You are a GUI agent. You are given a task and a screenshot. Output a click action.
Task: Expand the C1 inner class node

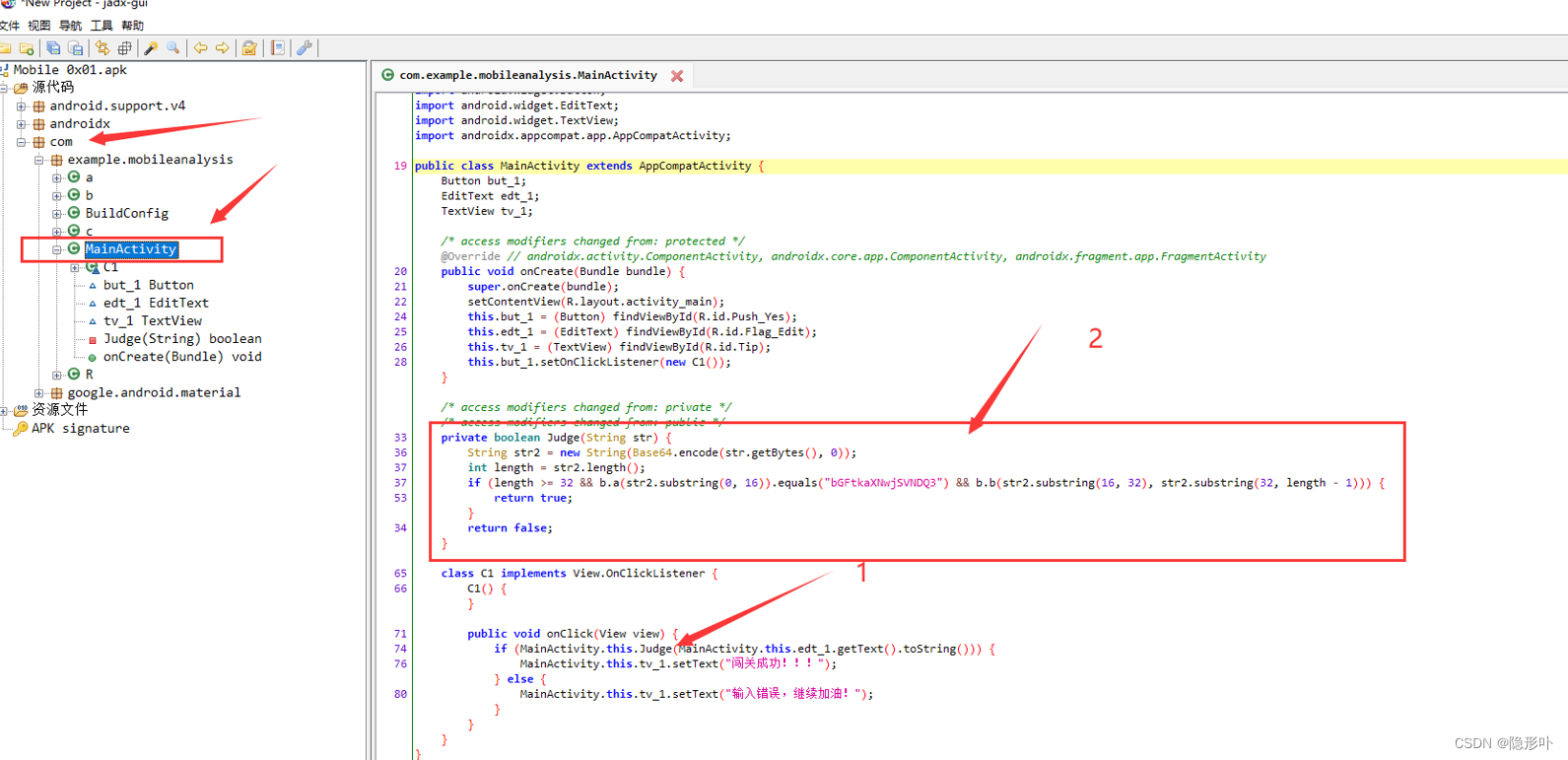(74, 267)
